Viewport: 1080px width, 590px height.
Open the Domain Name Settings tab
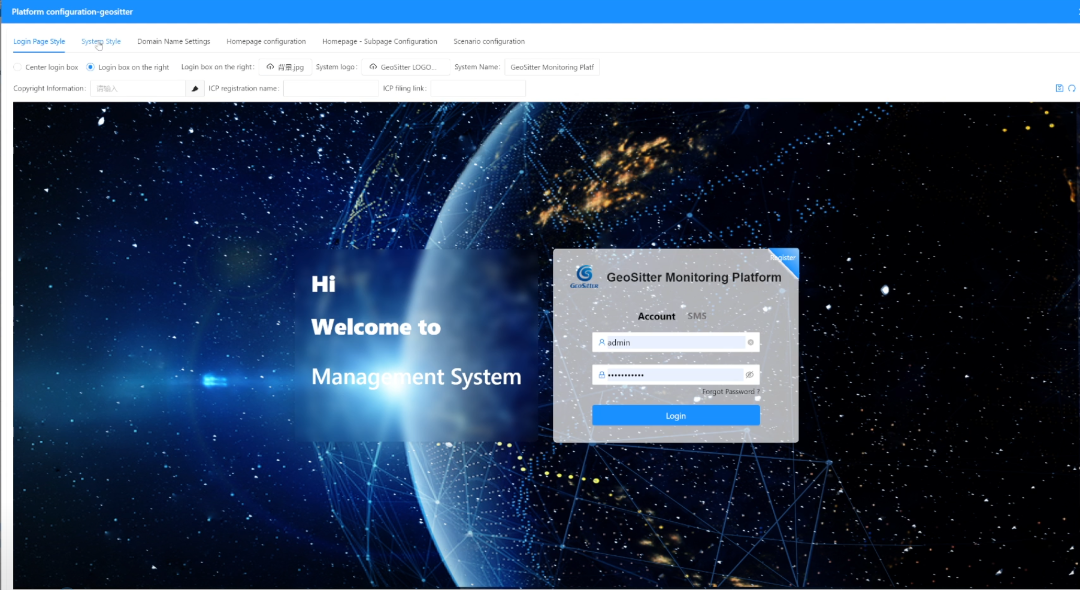click(174, 41)
